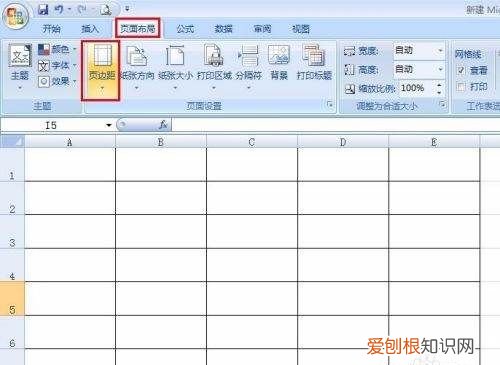This screenshot has width=500, height=365.
Task: Select column C header
Action: (x=252, y=142)
